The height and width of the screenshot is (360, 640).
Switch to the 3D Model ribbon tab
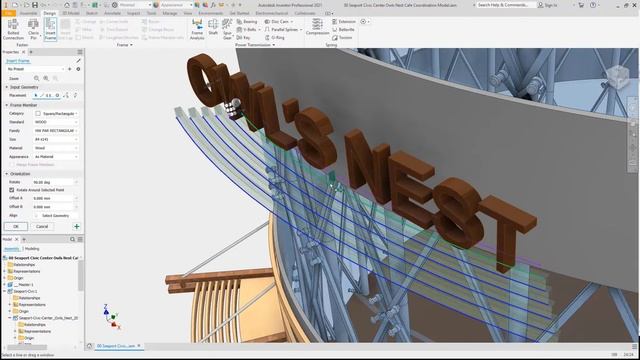coord(71,13)
